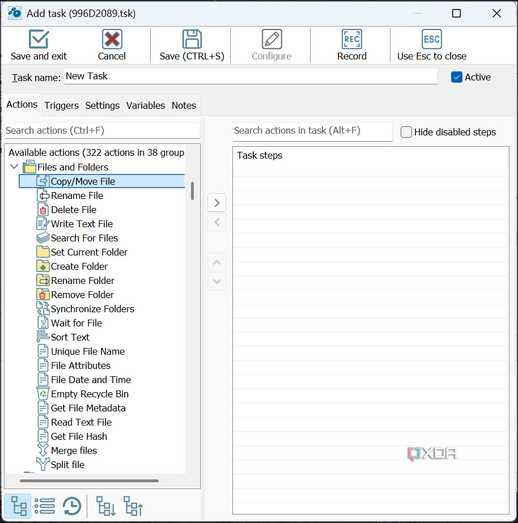Click the Remove Folder icon

tap(43, 295)
